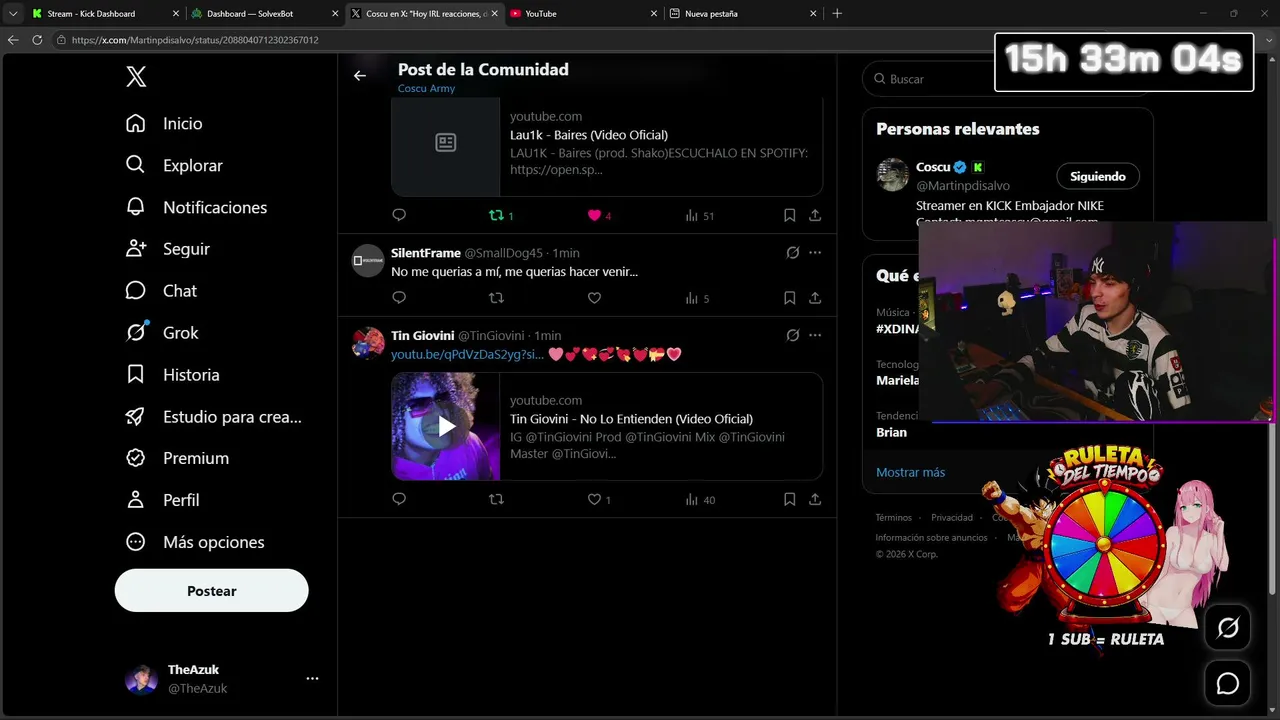Image resolution: width=1280 pixels, height=720 pixels.
Task: Open Tin Giovini profile avatar
Action: pyautogui.click(x=368, y=343)
